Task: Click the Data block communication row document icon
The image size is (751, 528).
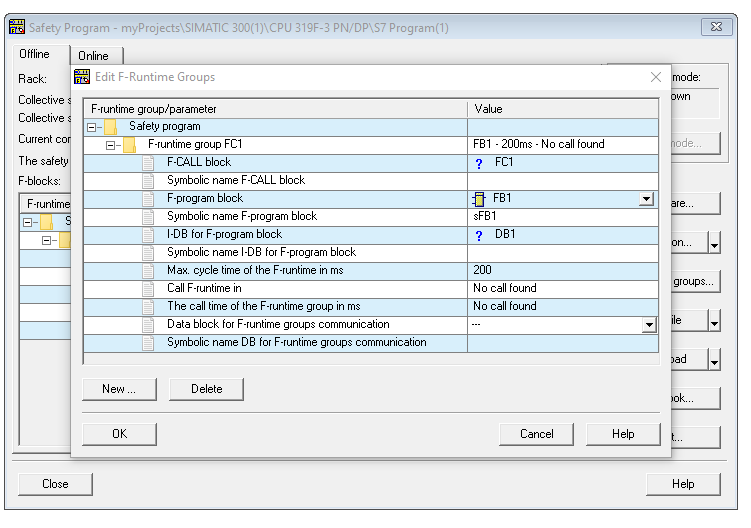Action: point(148,325)
